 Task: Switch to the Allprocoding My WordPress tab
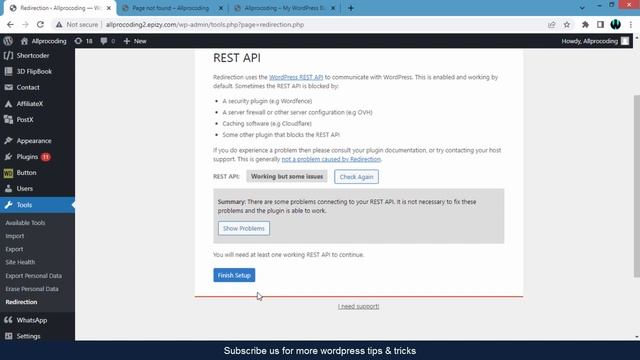click(284, 8)
